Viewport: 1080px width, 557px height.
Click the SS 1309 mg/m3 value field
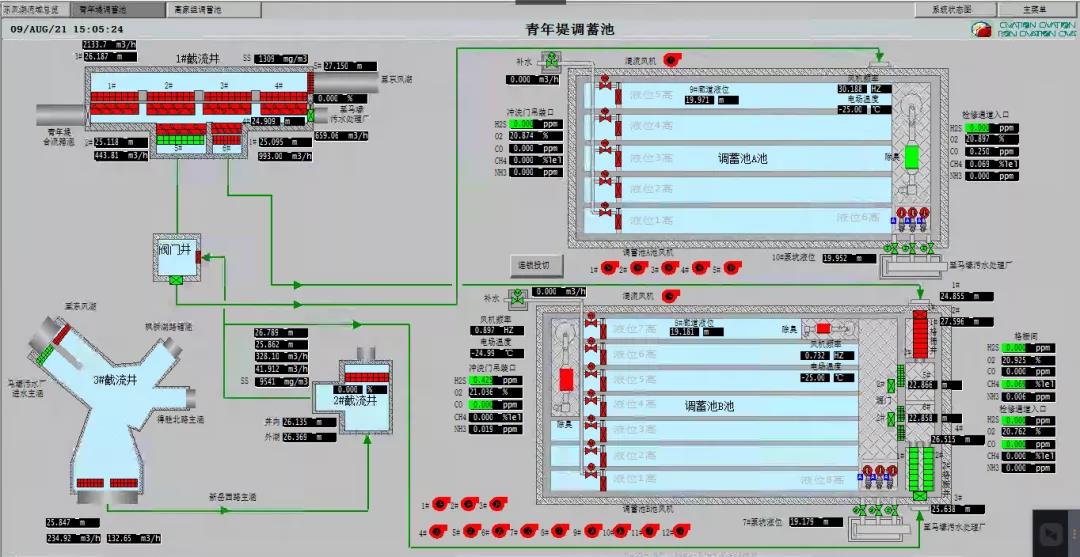tap(280, 59)
